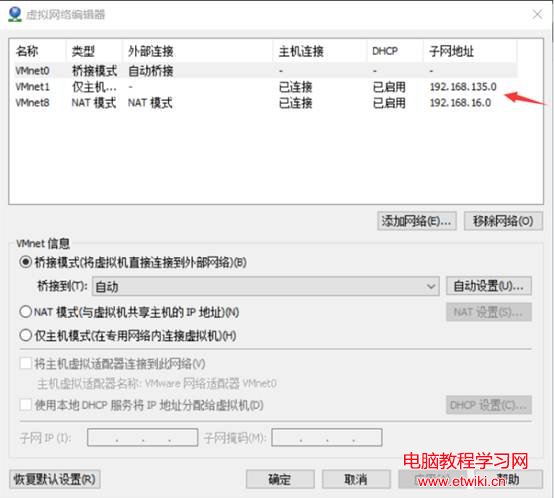Close the 虚拟网络编辑器 dialog
This screenshot has height=498, width=554.
click(x=537, y=14)
